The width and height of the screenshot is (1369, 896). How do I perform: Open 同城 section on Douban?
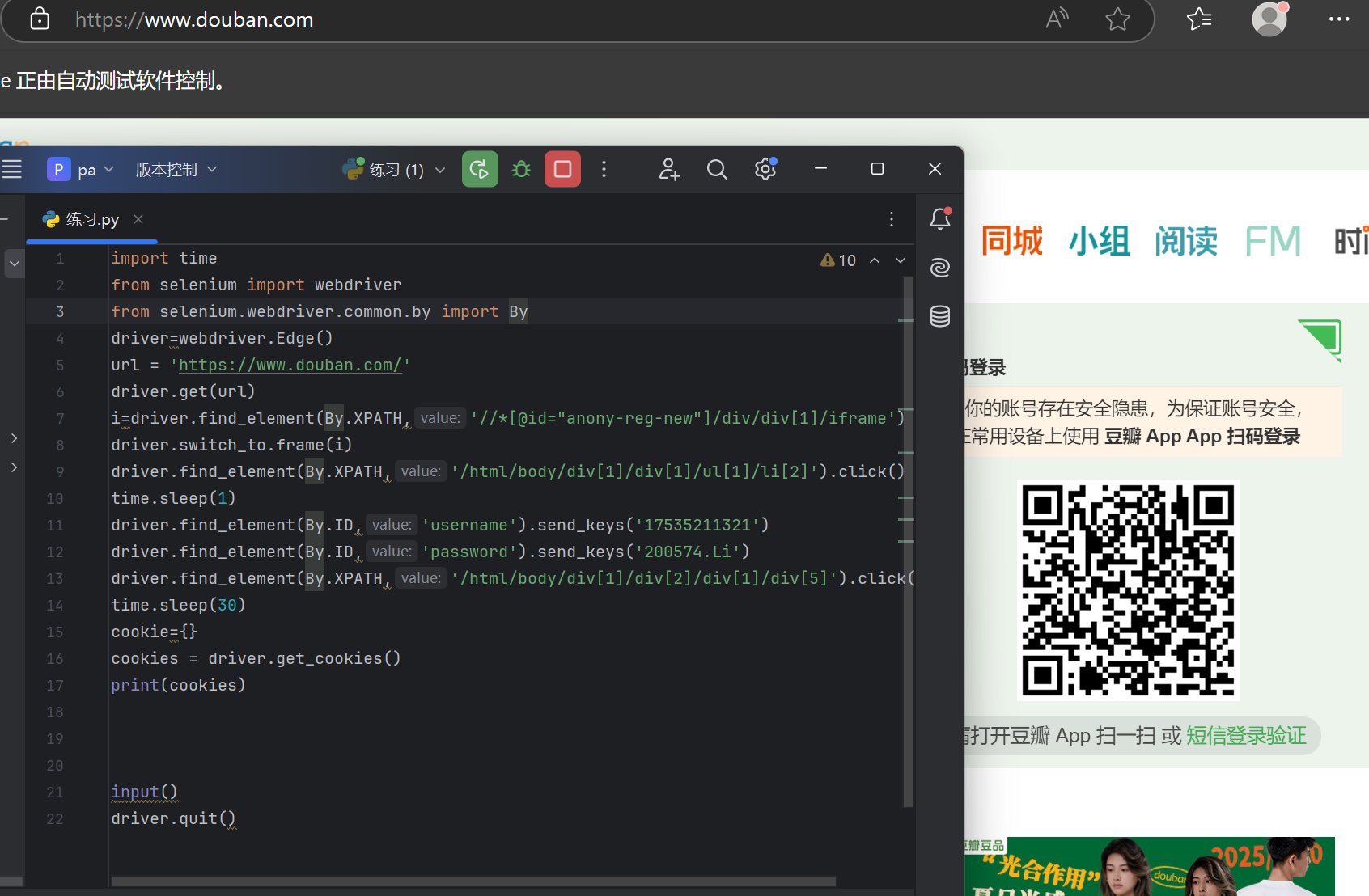click(x=1012, y=241)
